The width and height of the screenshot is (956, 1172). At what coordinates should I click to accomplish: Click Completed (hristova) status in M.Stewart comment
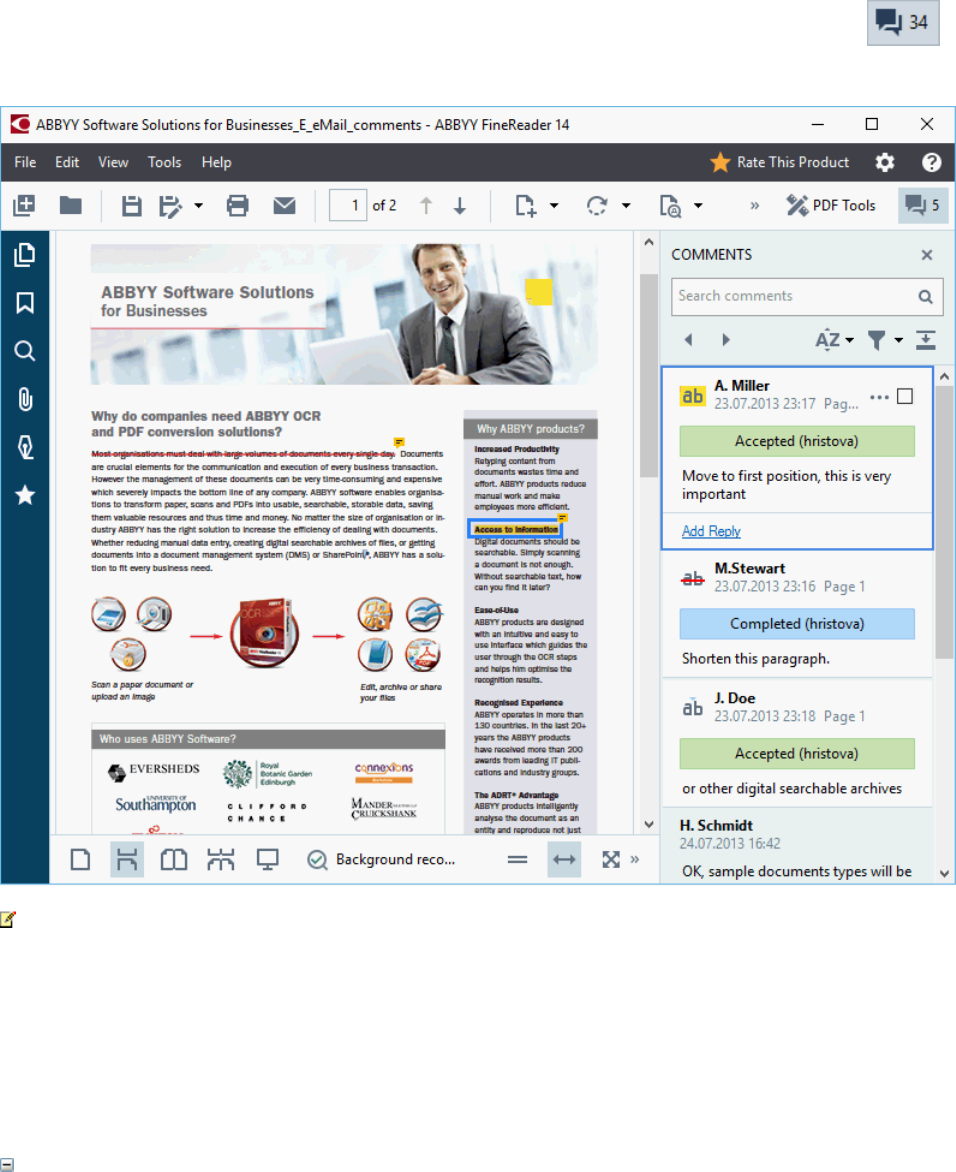(x=797, y=623)
